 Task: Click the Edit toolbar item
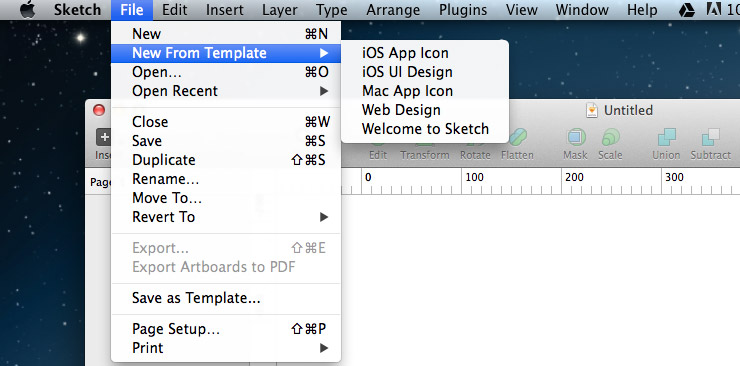click(378, 155)
